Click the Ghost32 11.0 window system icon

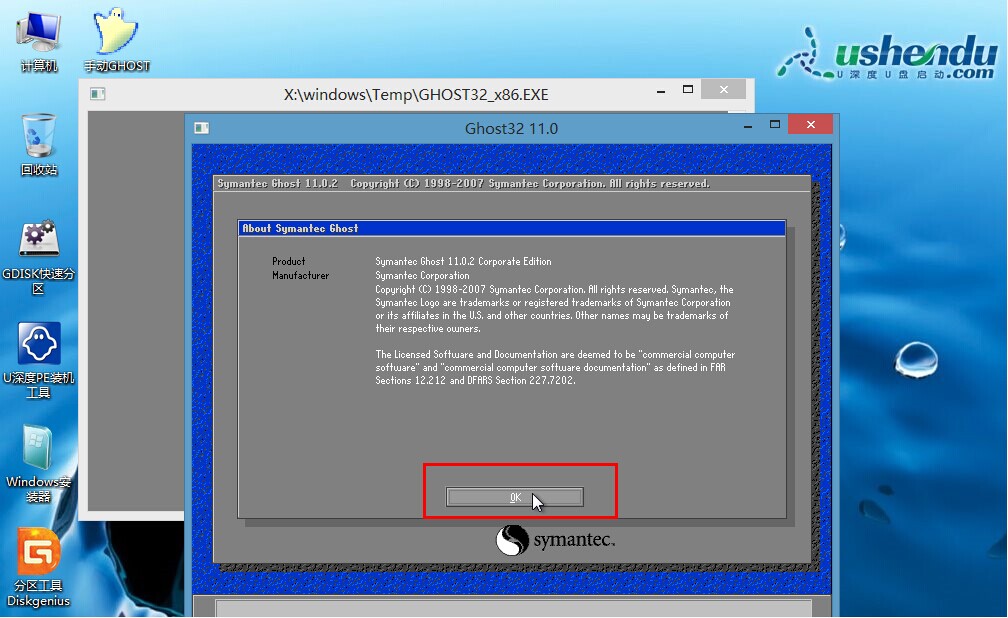pos(202,128)
